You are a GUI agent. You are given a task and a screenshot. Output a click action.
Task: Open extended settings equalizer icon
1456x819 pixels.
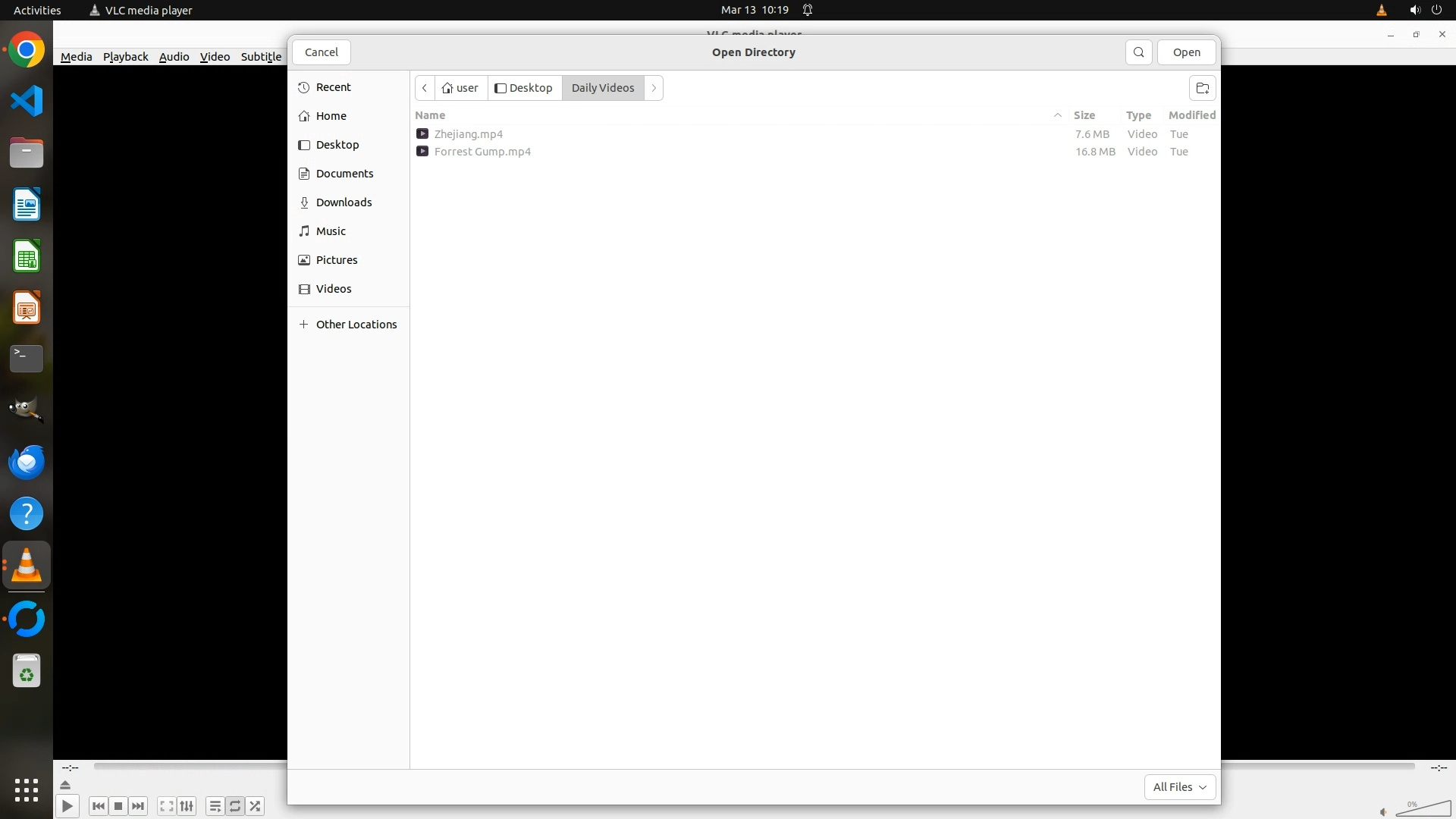(187, 806)
